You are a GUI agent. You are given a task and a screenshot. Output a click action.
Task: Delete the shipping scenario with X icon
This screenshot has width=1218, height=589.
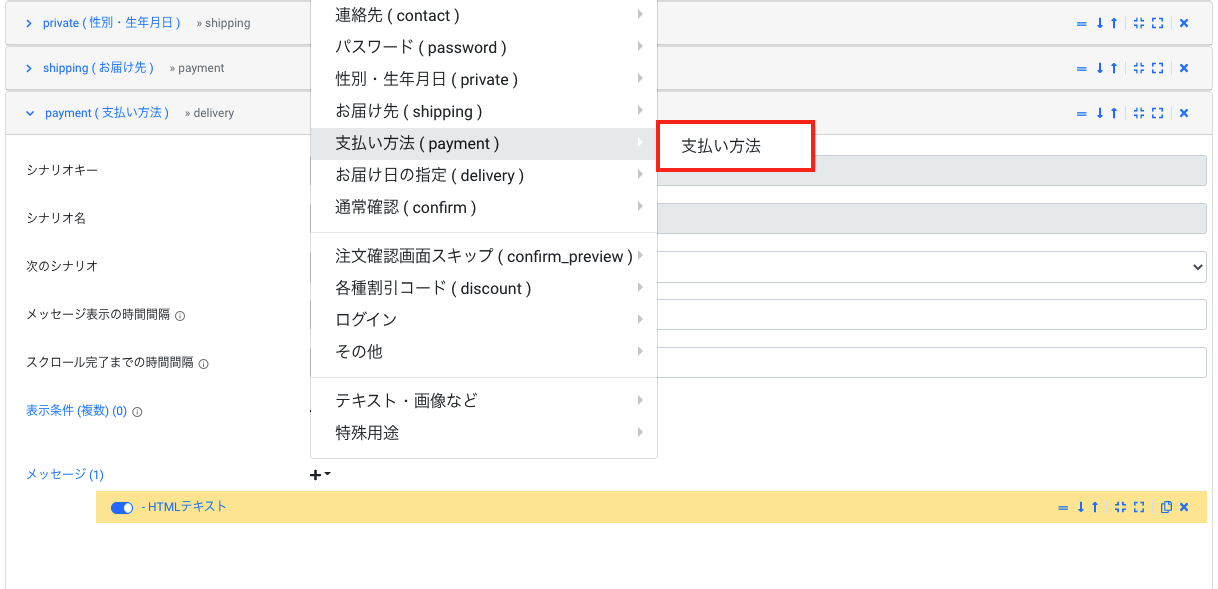(1184, 68)
